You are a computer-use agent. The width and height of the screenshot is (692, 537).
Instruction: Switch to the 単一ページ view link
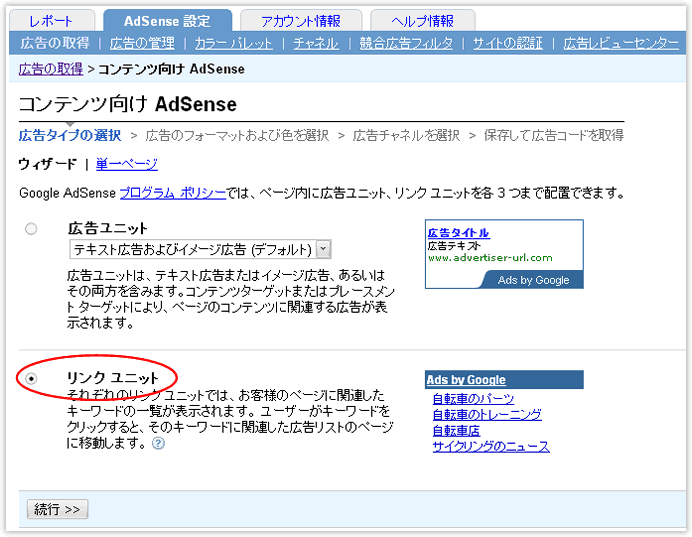point(126,164)
